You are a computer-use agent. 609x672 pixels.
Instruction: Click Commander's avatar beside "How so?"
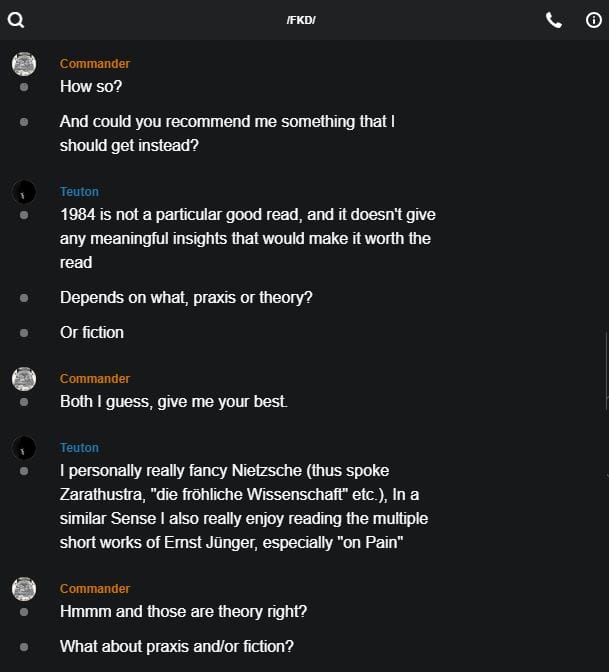tap(24, 64)
